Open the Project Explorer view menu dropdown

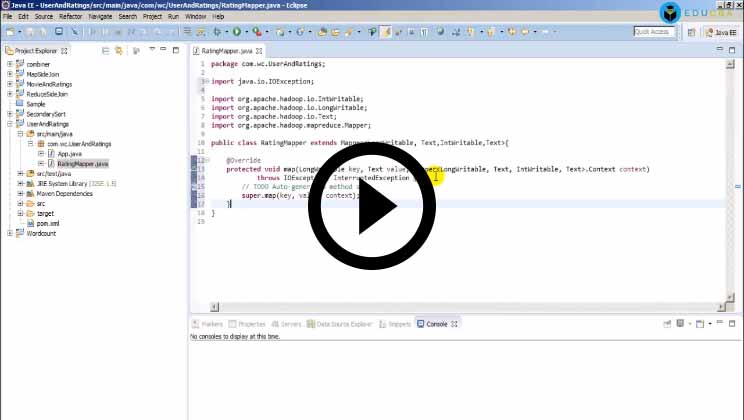[152, 50]
